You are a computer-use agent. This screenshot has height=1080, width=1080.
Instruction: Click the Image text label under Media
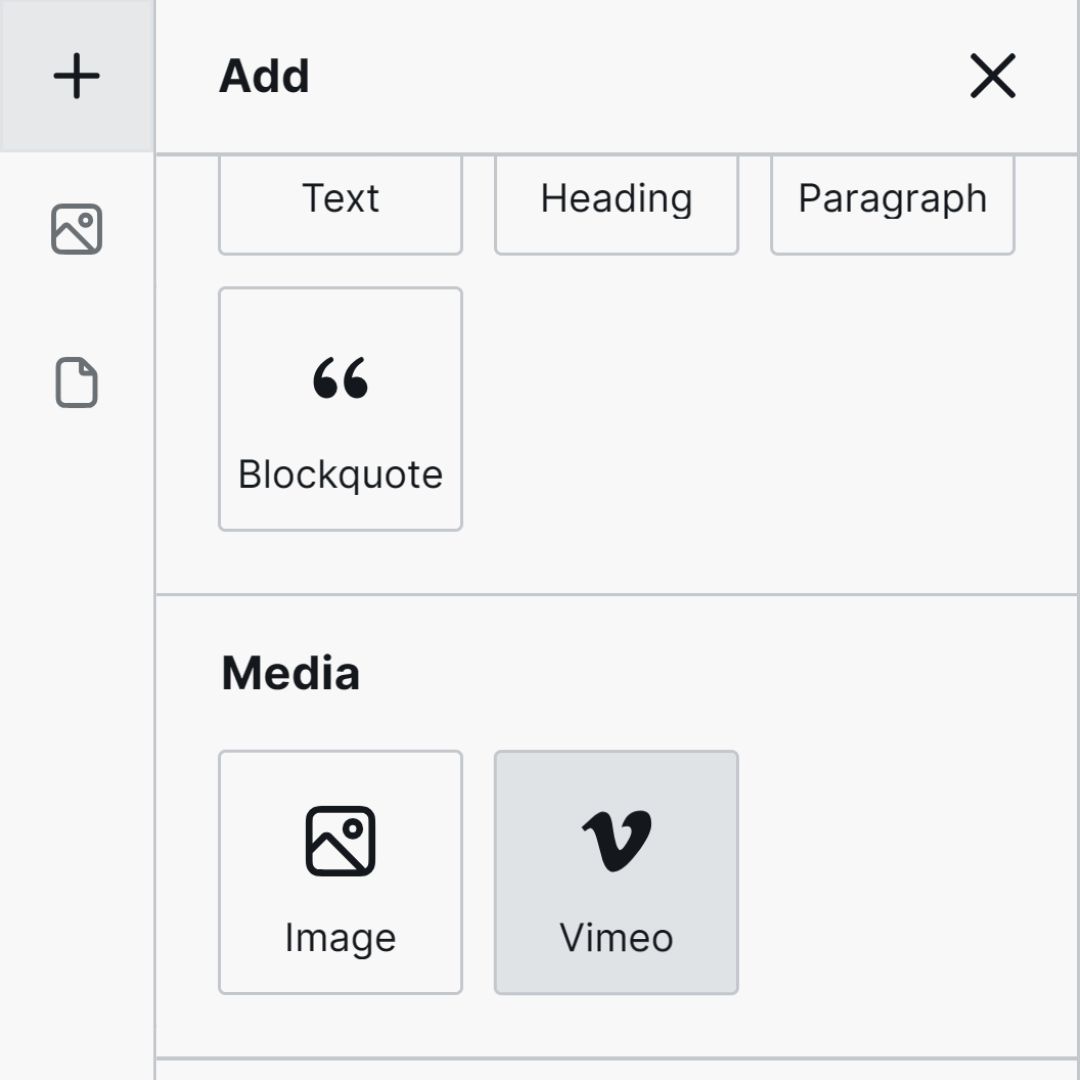pos(340,939)
